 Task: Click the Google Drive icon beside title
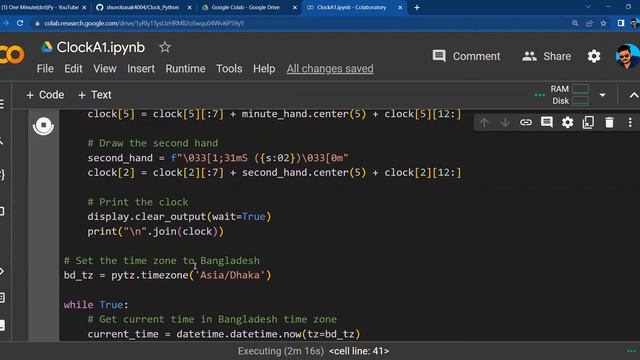(47, 47)
